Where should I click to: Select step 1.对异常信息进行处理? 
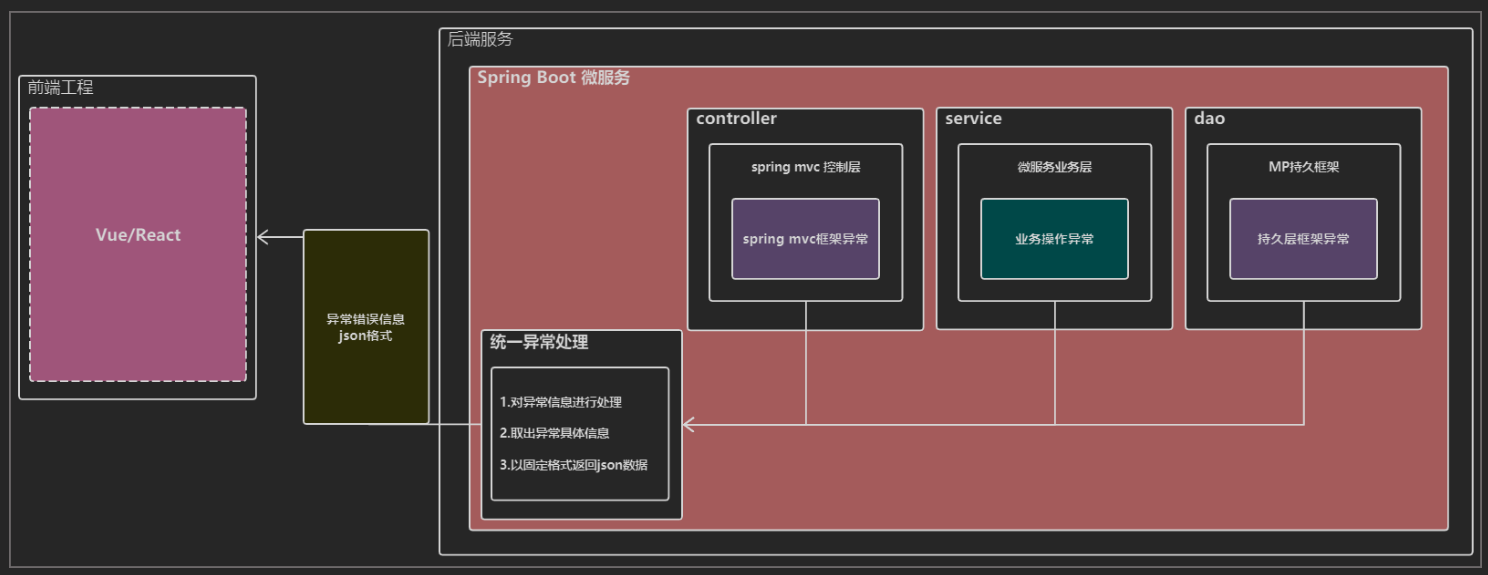click(560, 402)
